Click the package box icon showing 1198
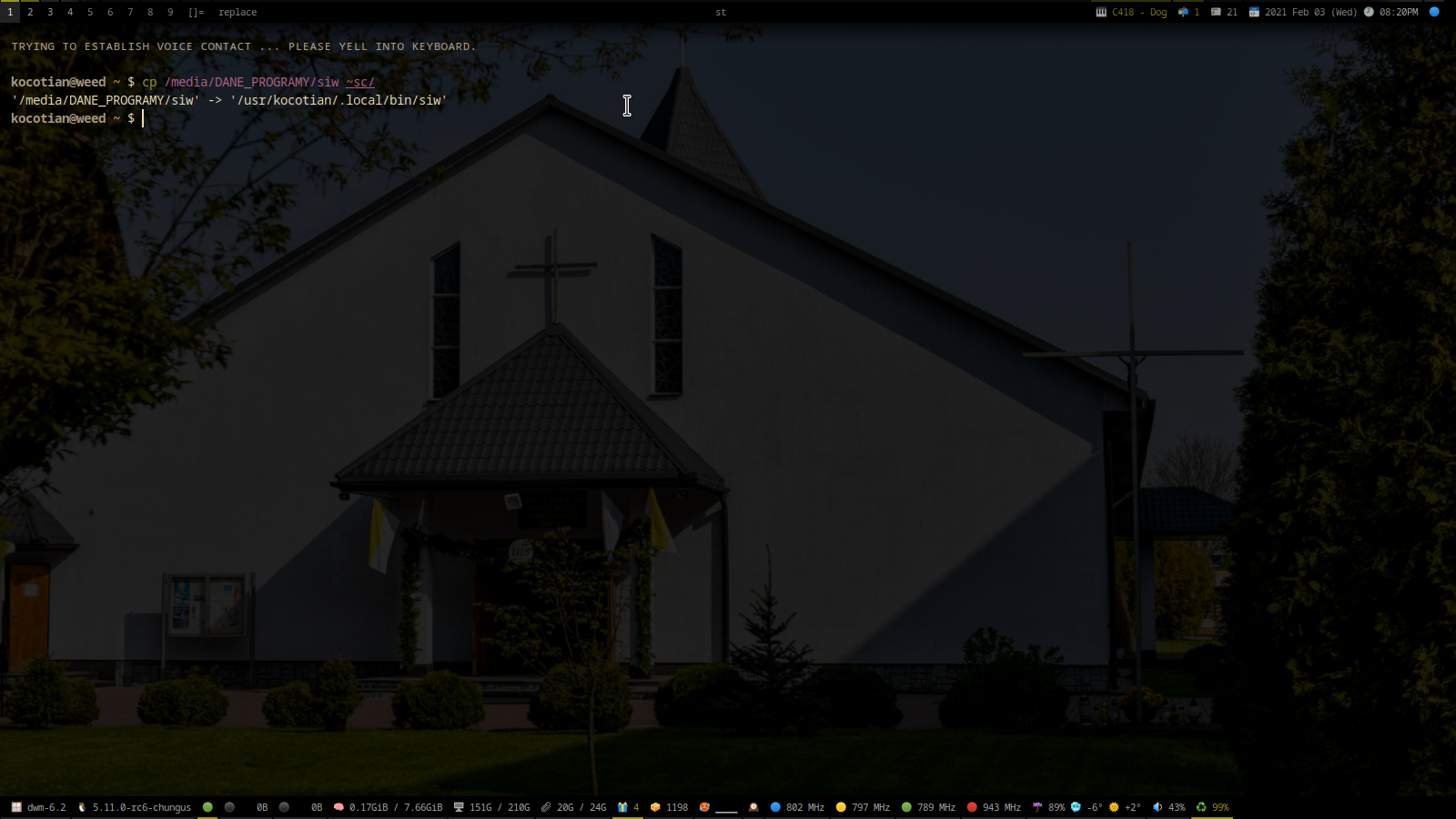Viewport: 1456px width, 819px height. (x=655, y=807)
